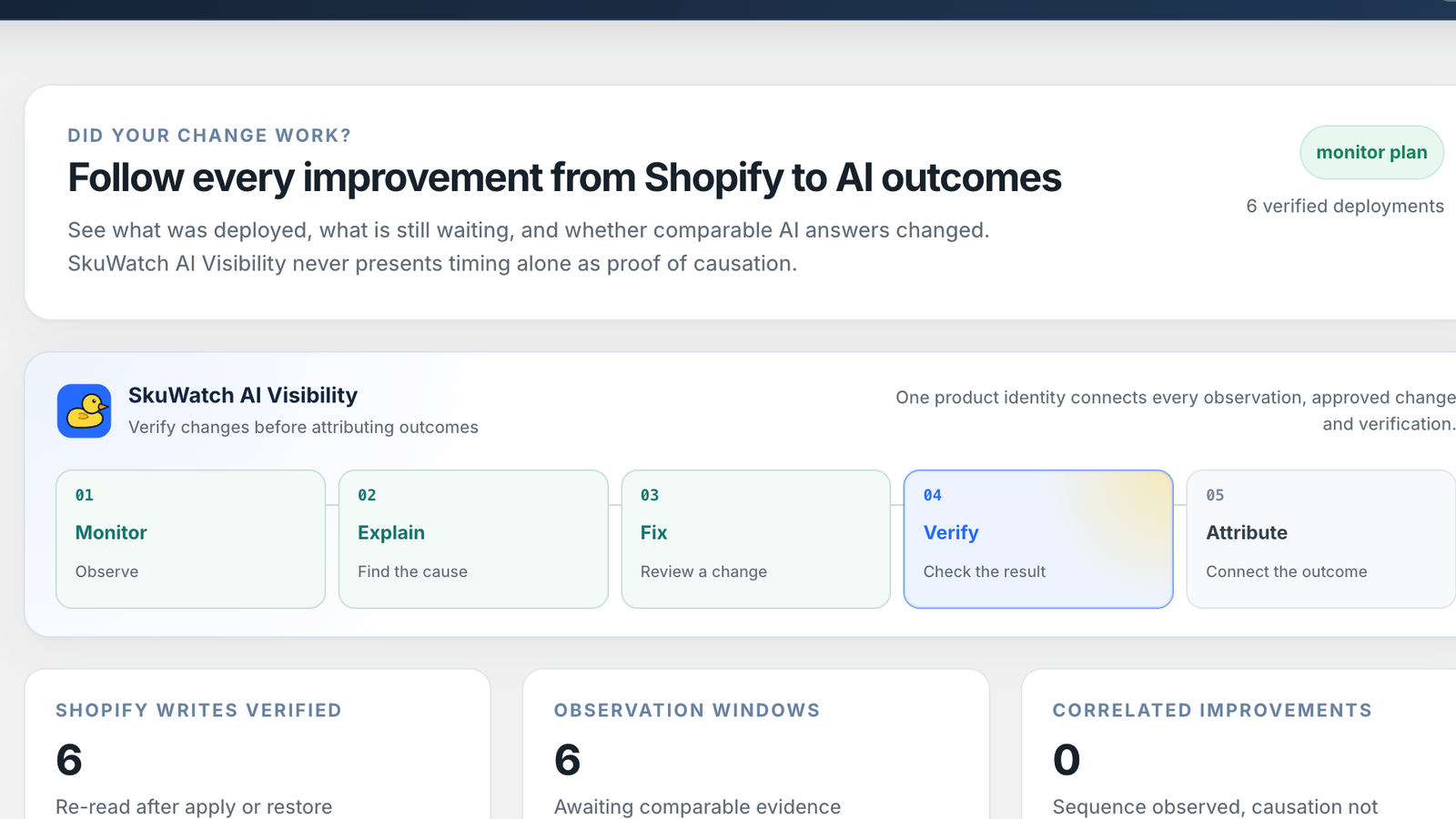Click the SkuWatch duck logo icon

coord(84,410)
